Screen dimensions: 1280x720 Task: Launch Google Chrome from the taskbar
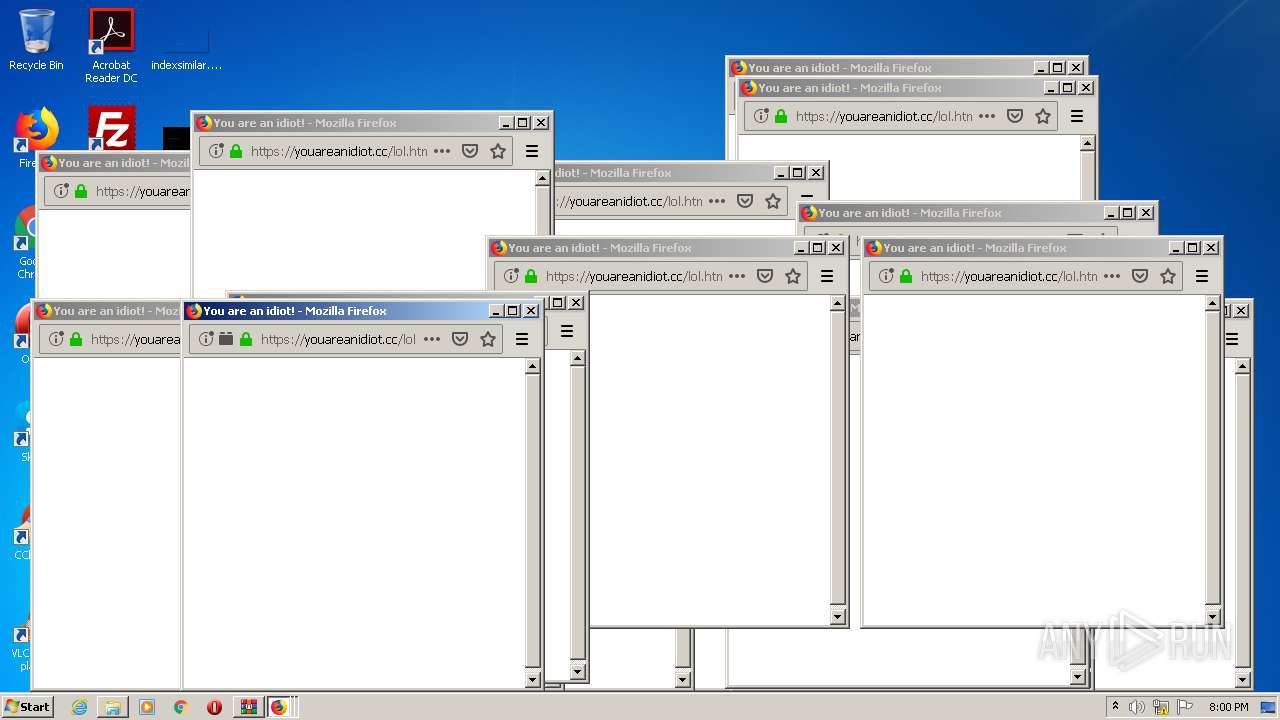click(x=180, y=707)
